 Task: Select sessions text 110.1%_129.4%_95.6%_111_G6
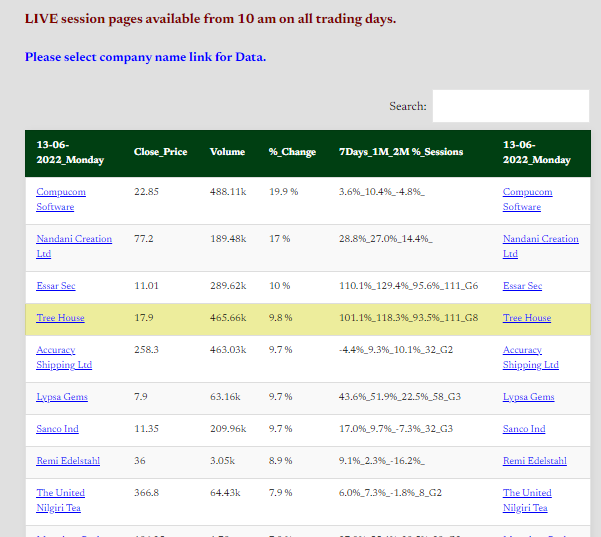[x=409, y=286]
